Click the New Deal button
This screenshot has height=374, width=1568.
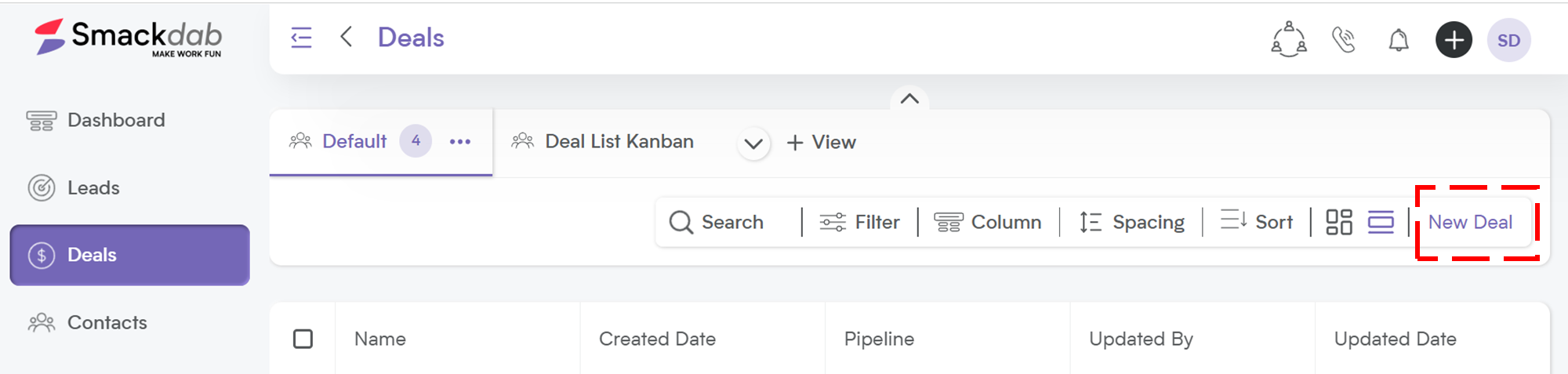pos(1470,222)
